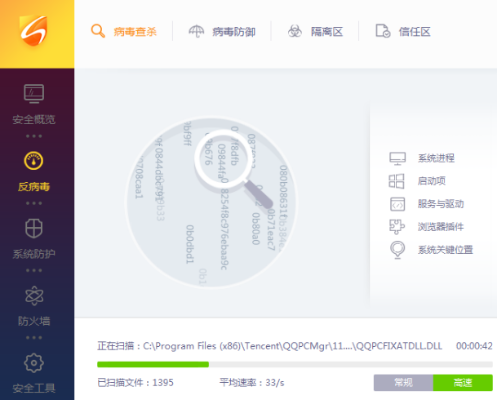Click the 浏览器插件 puzzle icon
Image resolution: width=497 pixels, height=400 pixels.
397,227
